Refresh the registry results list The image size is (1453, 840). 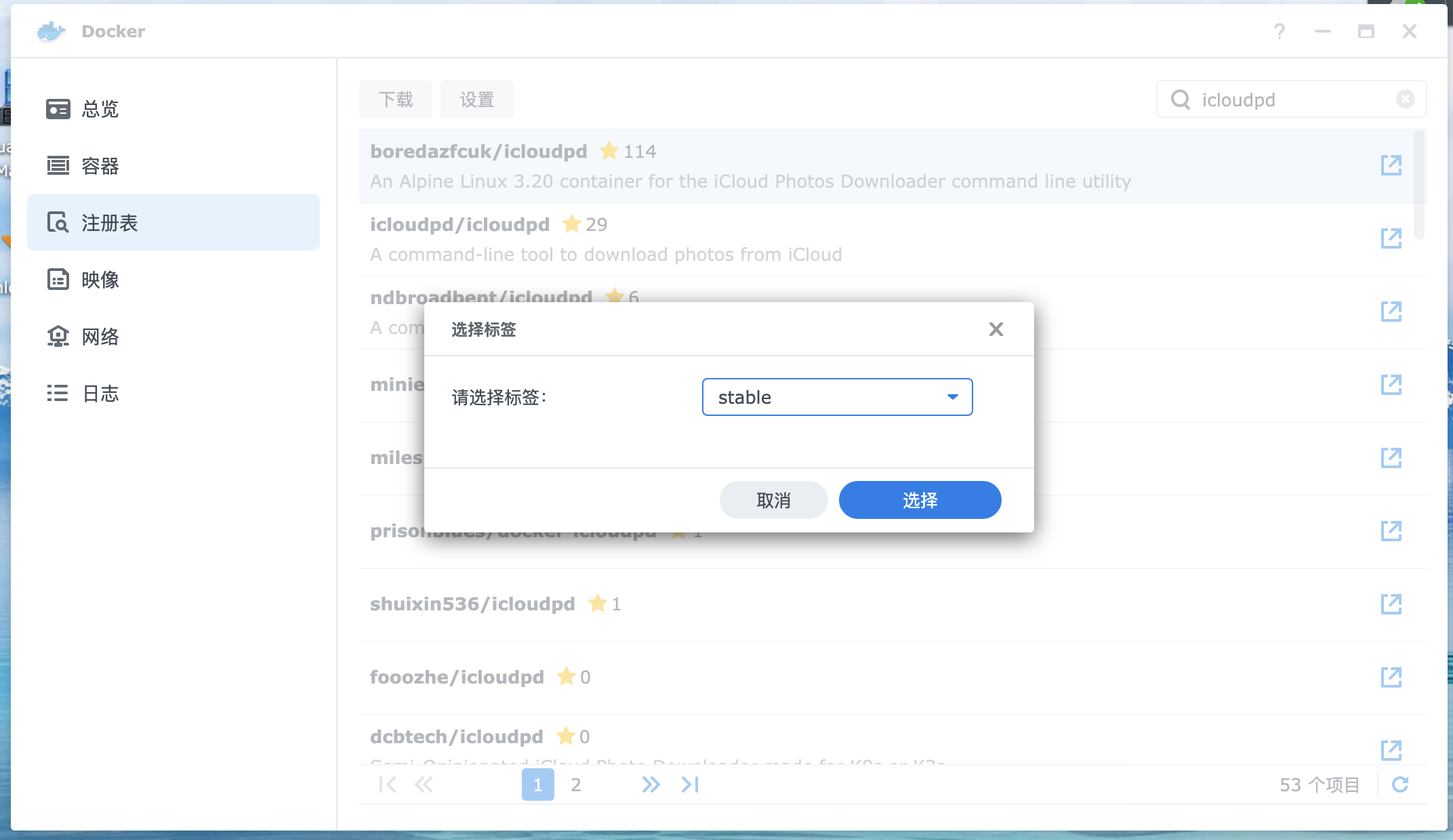[x=1400, y=784]
